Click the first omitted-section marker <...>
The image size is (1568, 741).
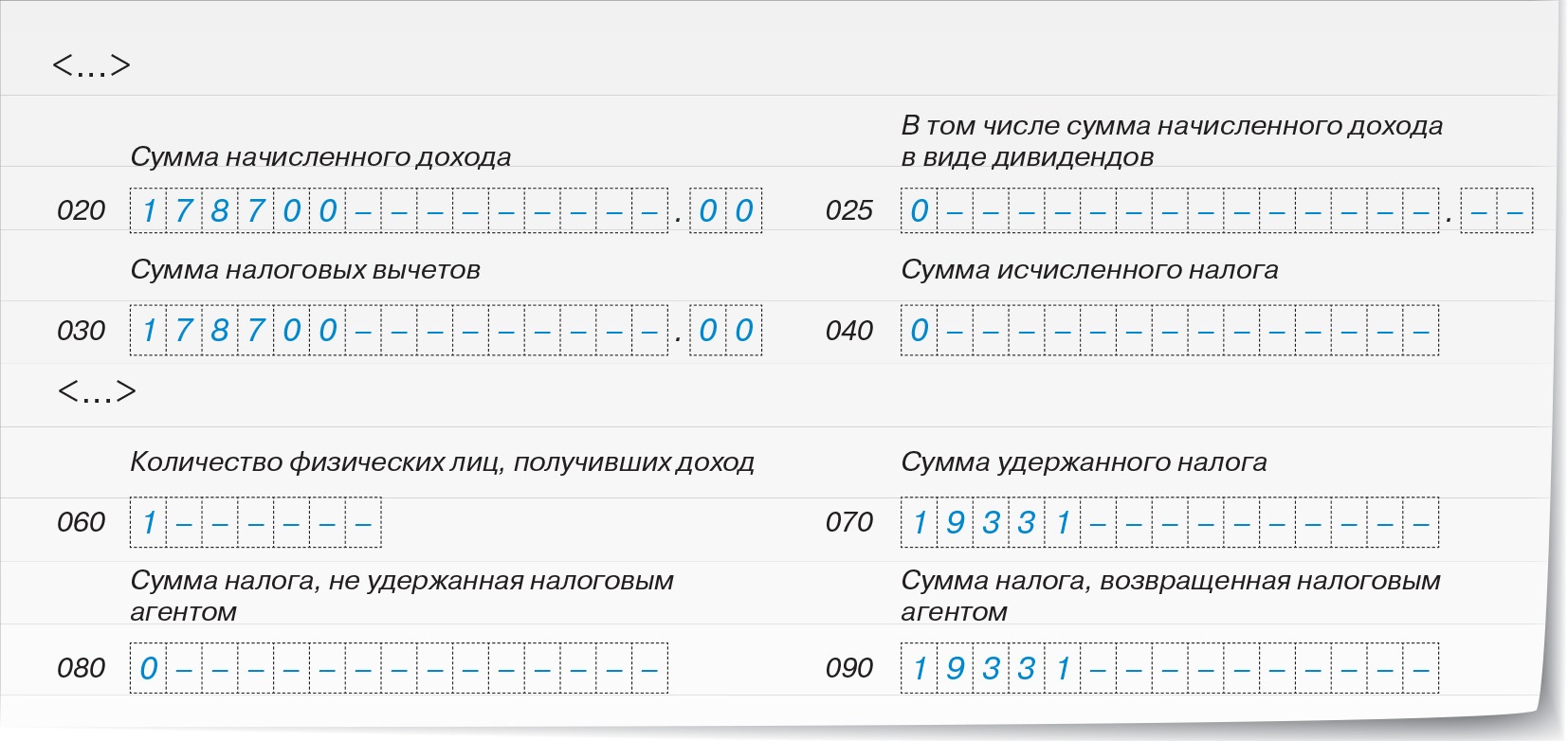pyautogui.click(x=91, y=65)
